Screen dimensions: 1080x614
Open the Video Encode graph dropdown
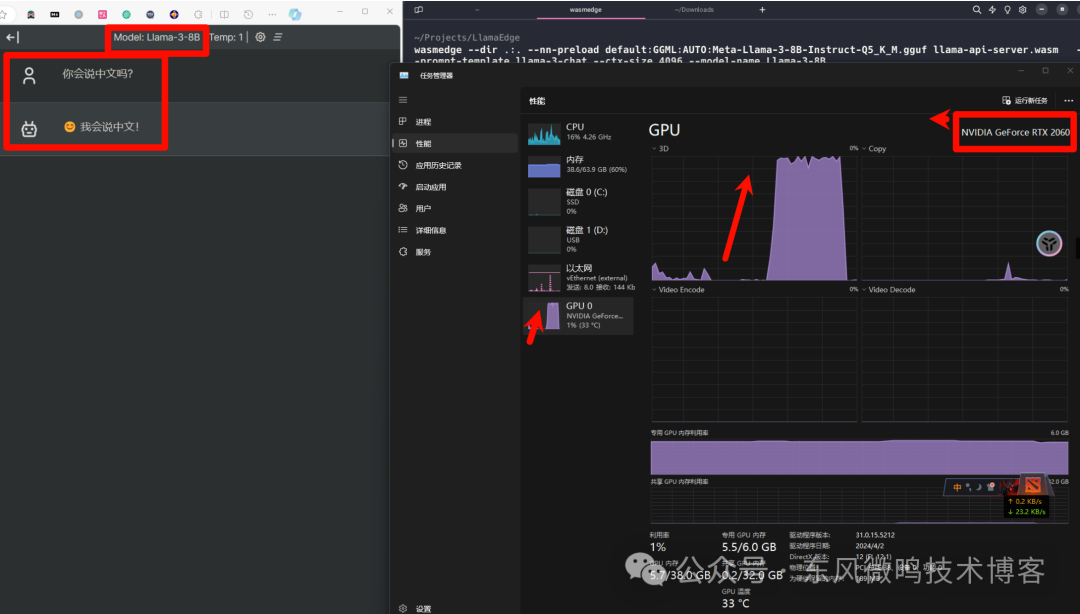[x=678, y=290]
